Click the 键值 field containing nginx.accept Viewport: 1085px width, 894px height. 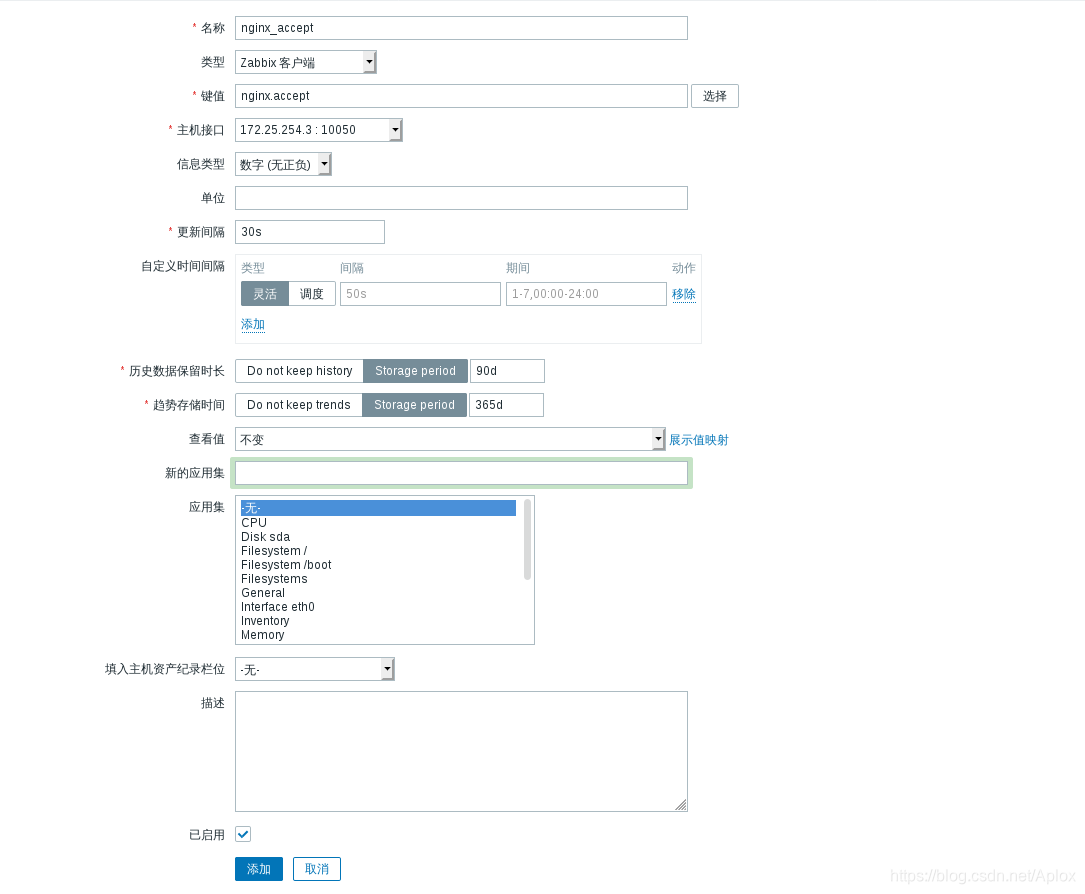pos(461,95)
